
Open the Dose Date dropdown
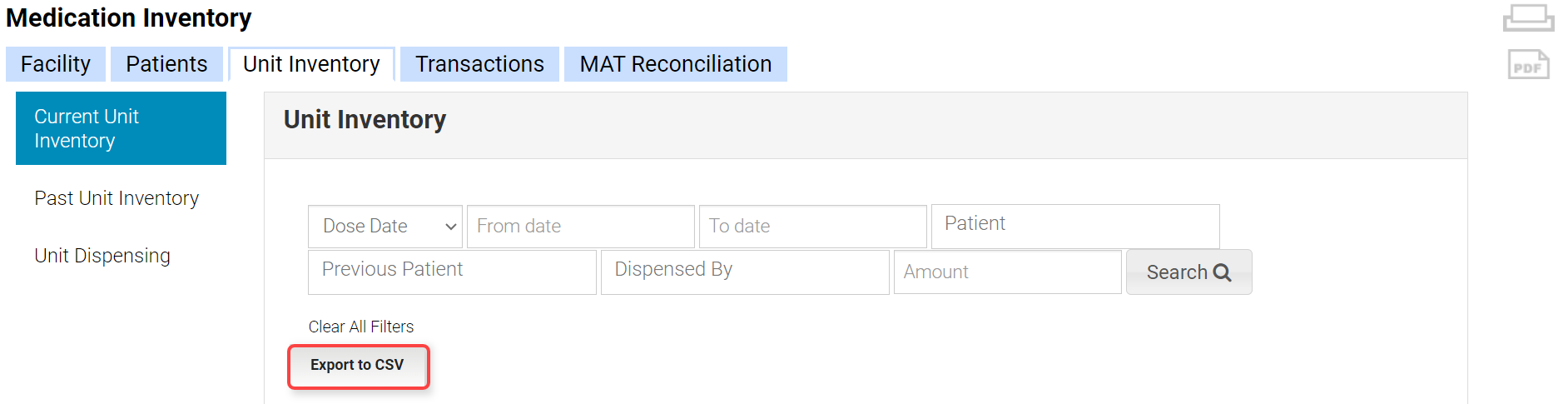385,227
